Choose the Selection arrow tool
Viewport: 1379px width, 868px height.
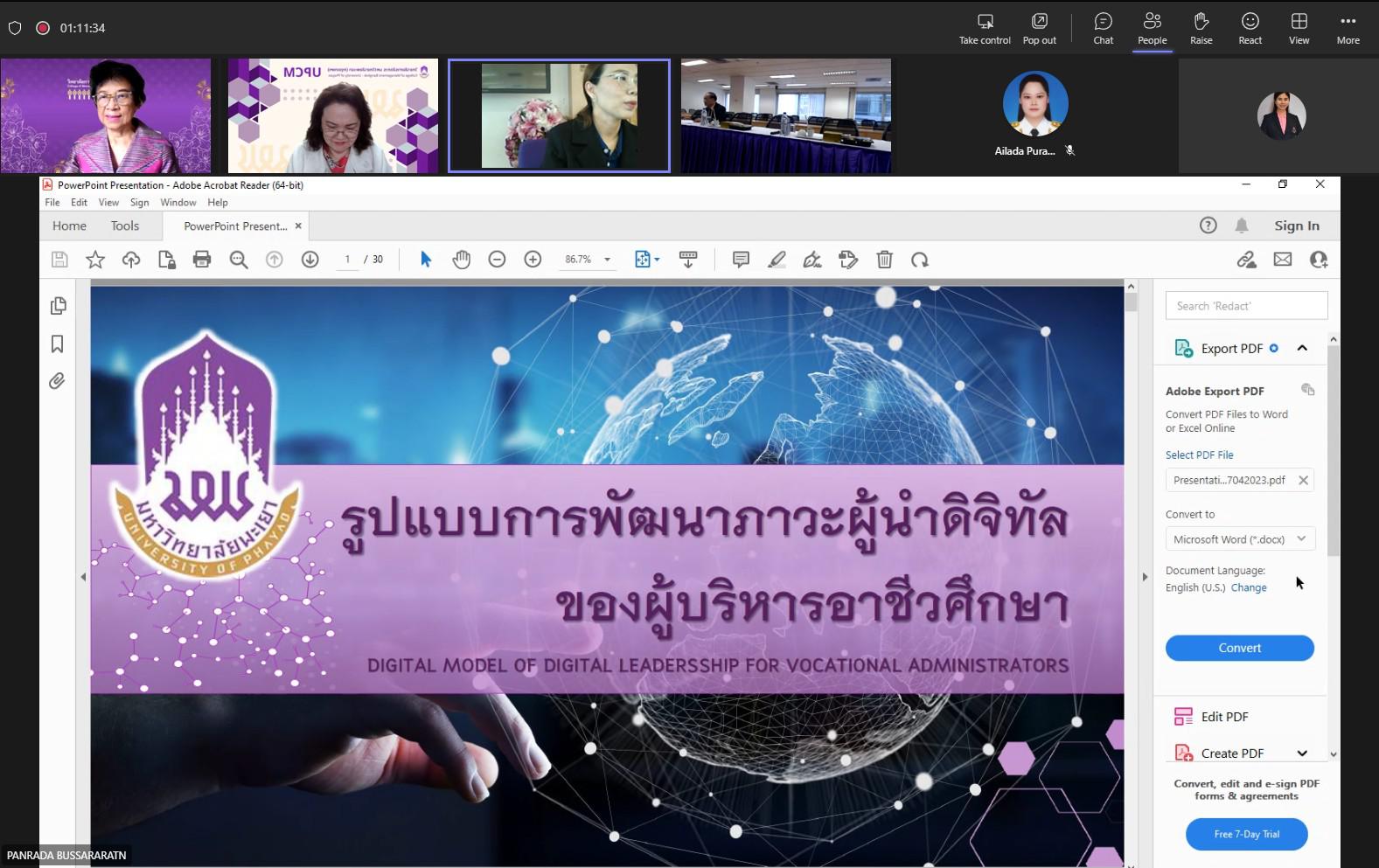(426, 260)
